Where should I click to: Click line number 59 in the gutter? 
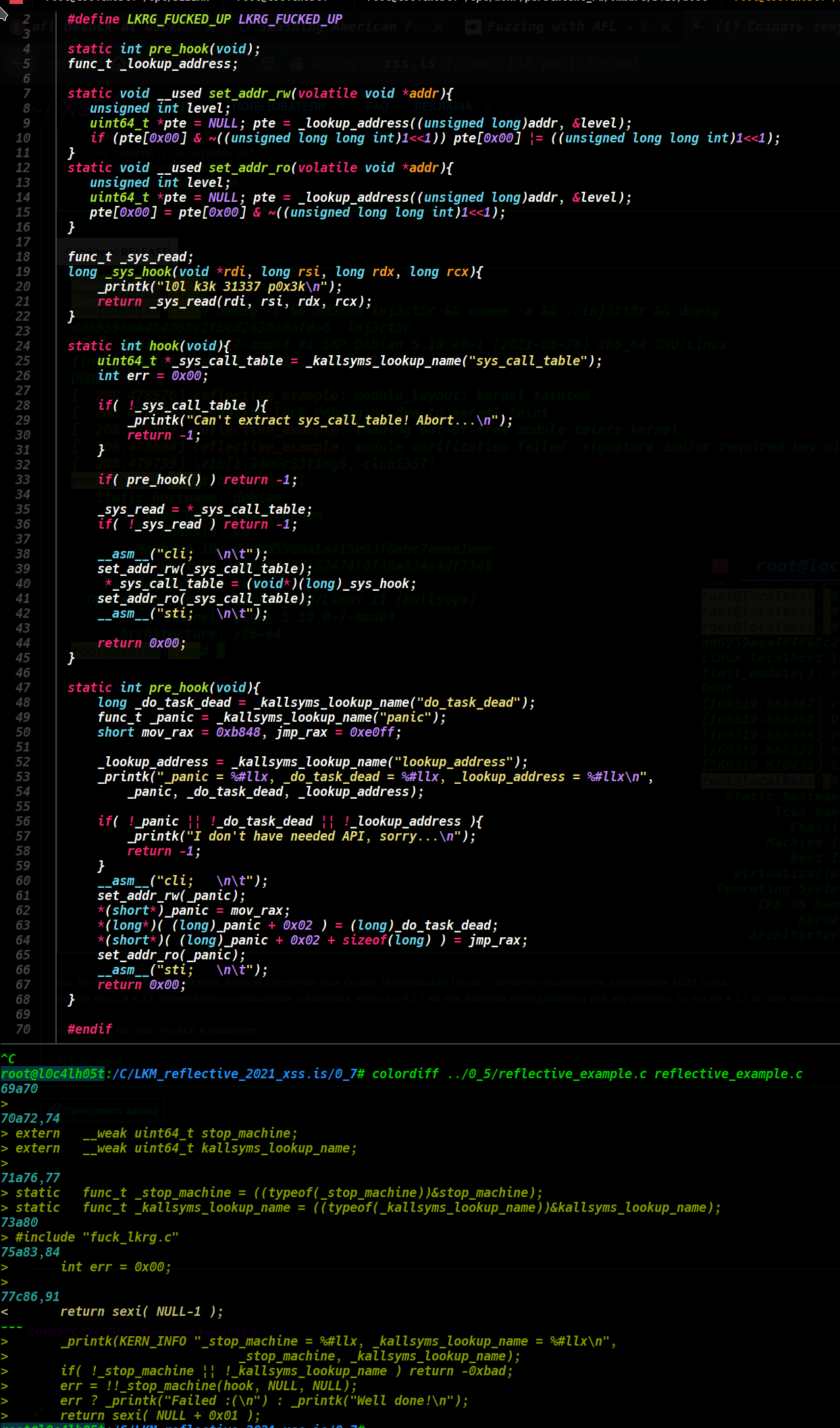[x=23, y=866]
